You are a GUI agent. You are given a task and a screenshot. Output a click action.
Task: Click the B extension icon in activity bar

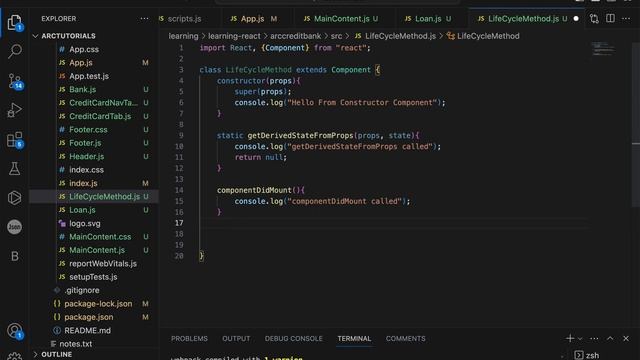(x=14, y=256)
